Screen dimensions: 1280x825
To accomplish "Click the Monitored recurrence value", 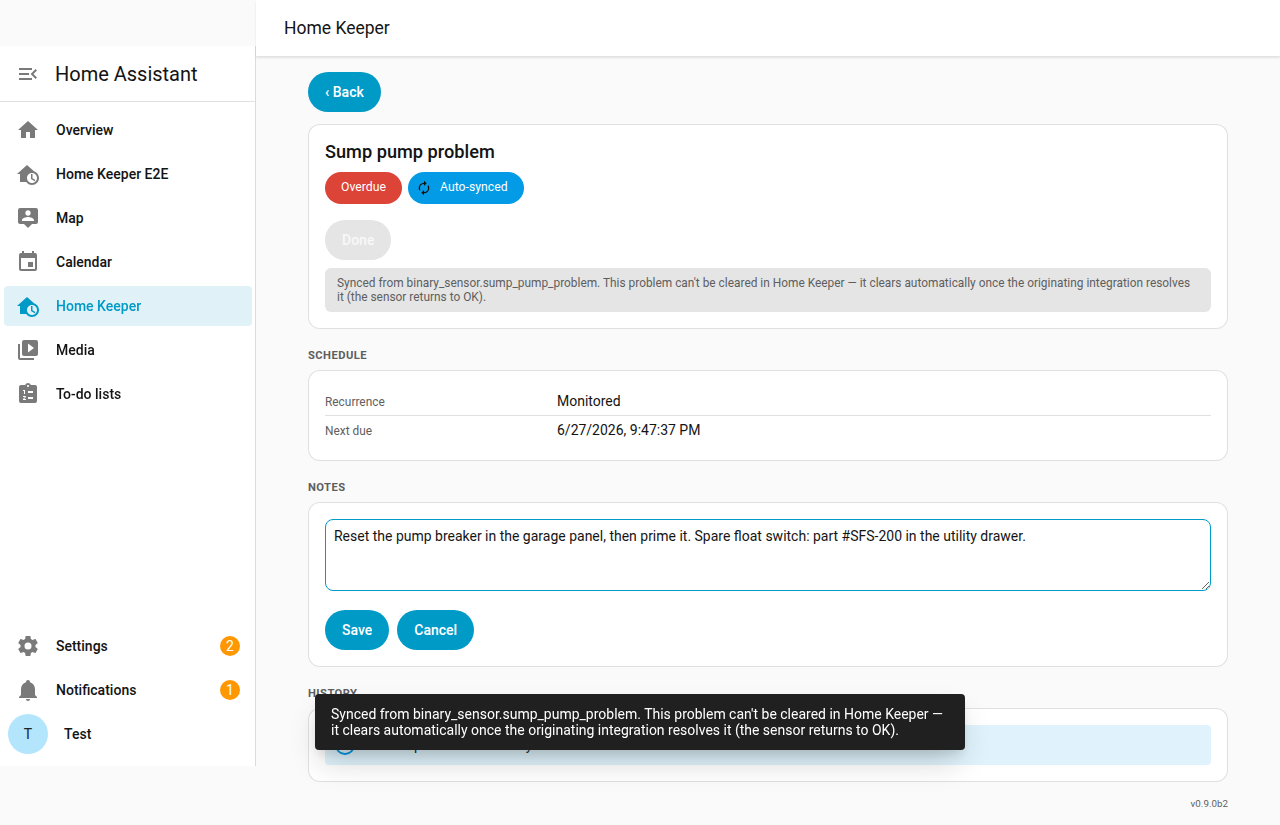I will pyautogui.click(x=589, y=401).
